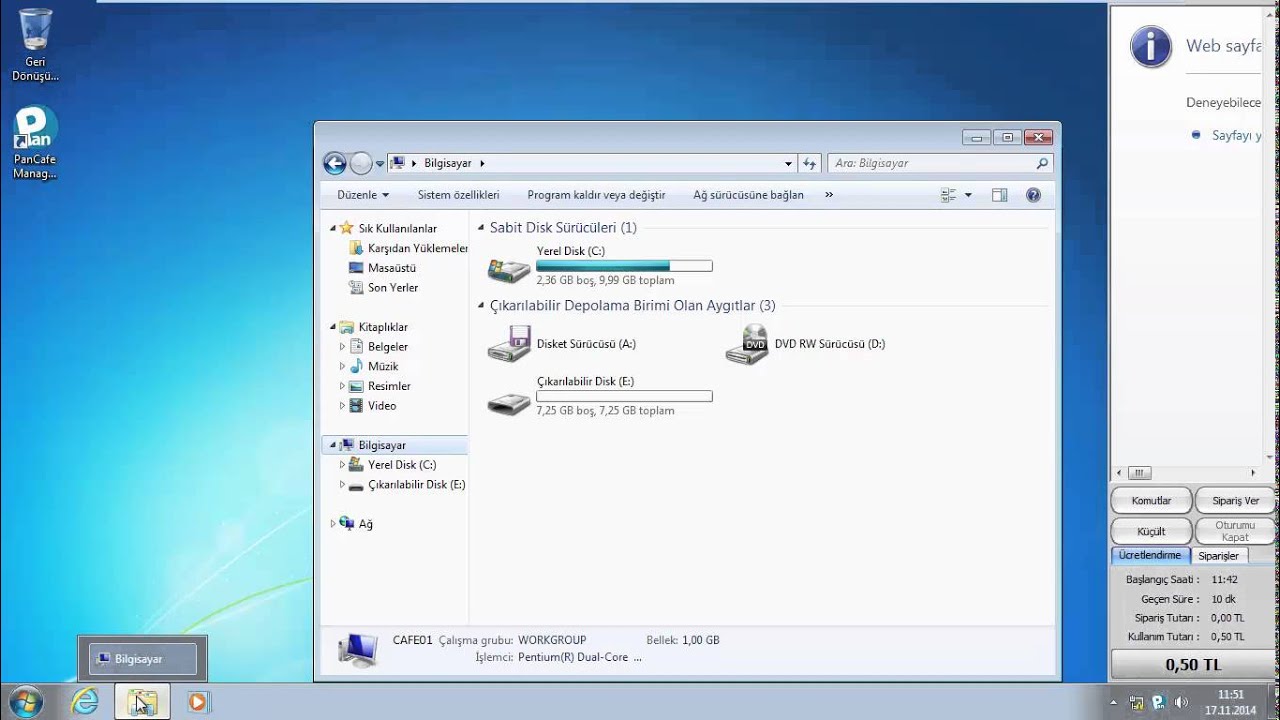Click the volume speaker tray icon

(1181, 703)
